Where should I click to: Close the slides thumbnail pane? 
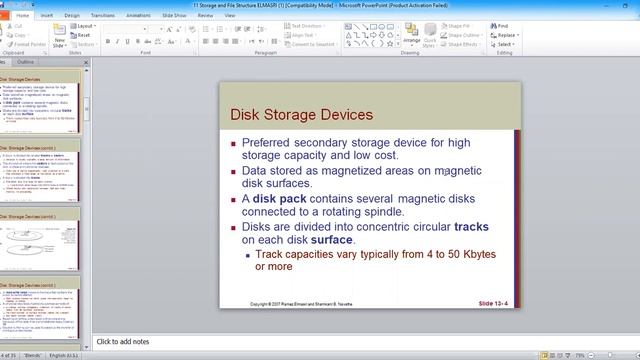pos(86,62)
